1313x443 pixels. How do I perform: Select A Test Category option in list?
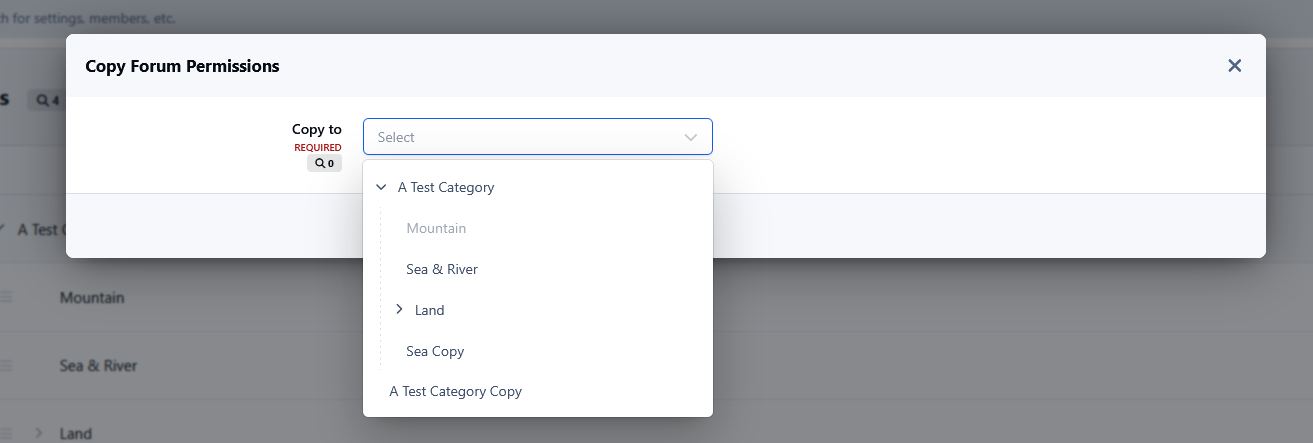coord(446,187)
